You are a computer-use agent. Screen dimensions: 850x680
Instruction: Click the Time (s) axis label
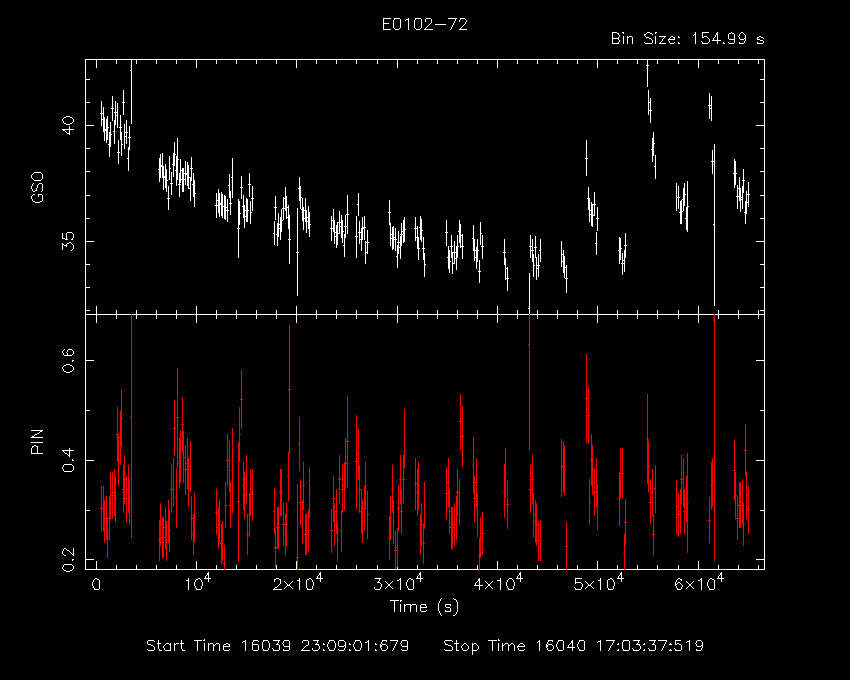(x=424, y=606)
